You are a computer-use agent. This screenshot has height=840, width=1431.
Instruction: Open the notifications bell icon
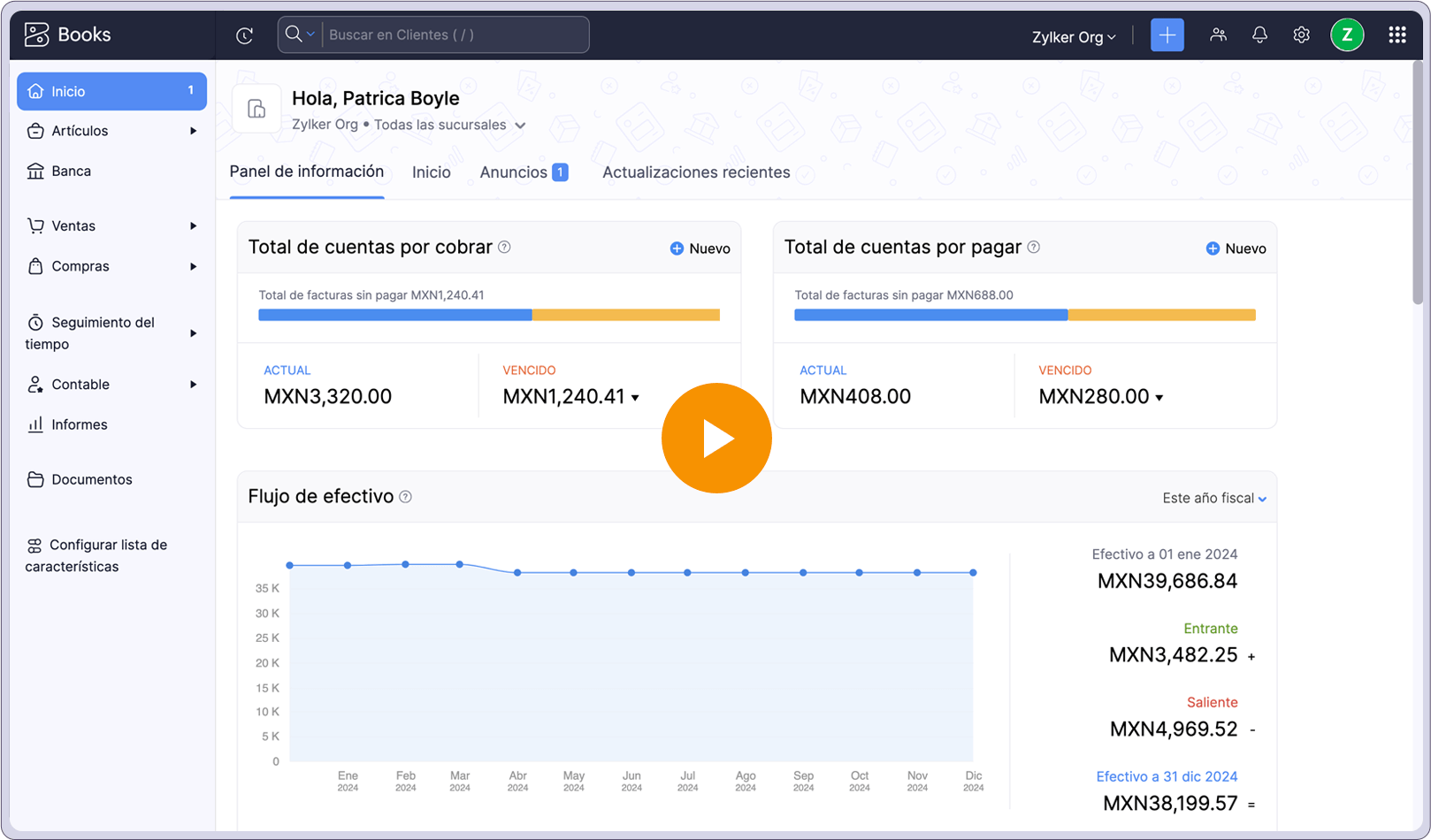(1259, 34)
